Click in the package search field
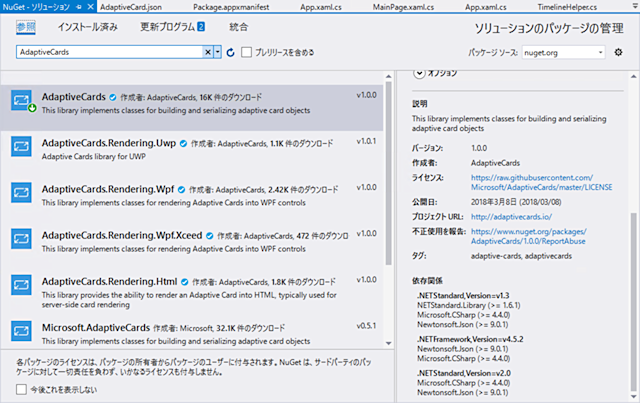The height and width of the screenshot is (403, 640). point(110,52)
